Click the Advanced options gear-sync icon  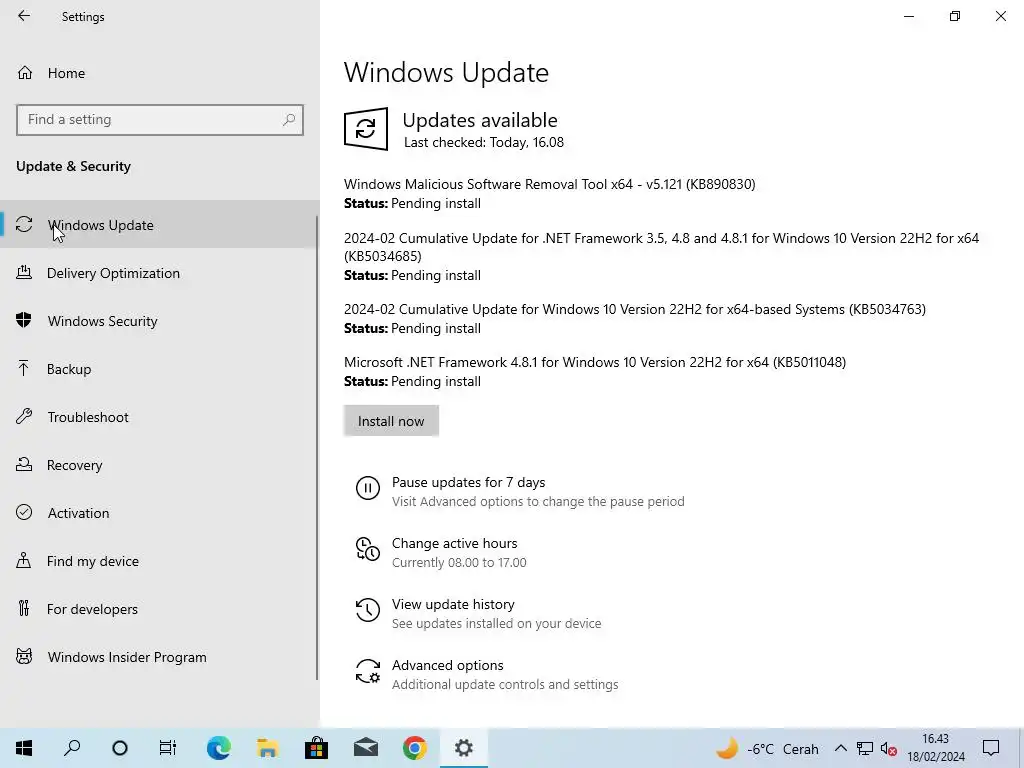click(368, 671)
